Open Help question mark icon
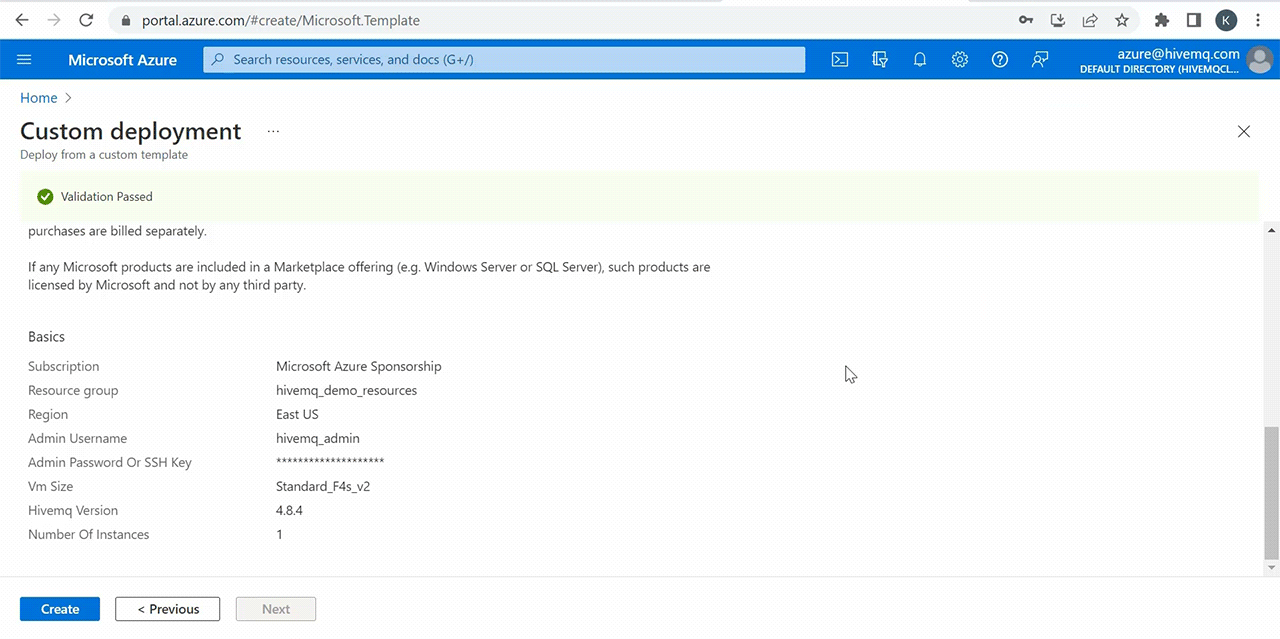This screenshot has height=639, width=1280. click(1000, 60)
